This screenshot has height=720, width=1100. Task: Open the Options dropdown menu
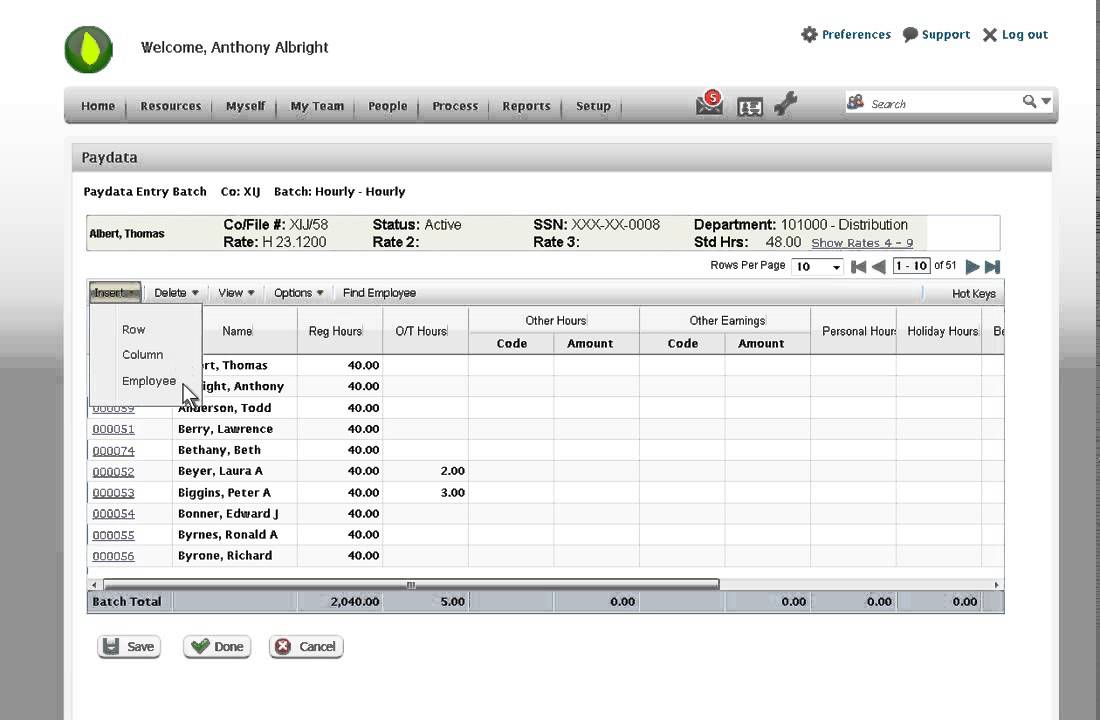[x=298, y=293]
